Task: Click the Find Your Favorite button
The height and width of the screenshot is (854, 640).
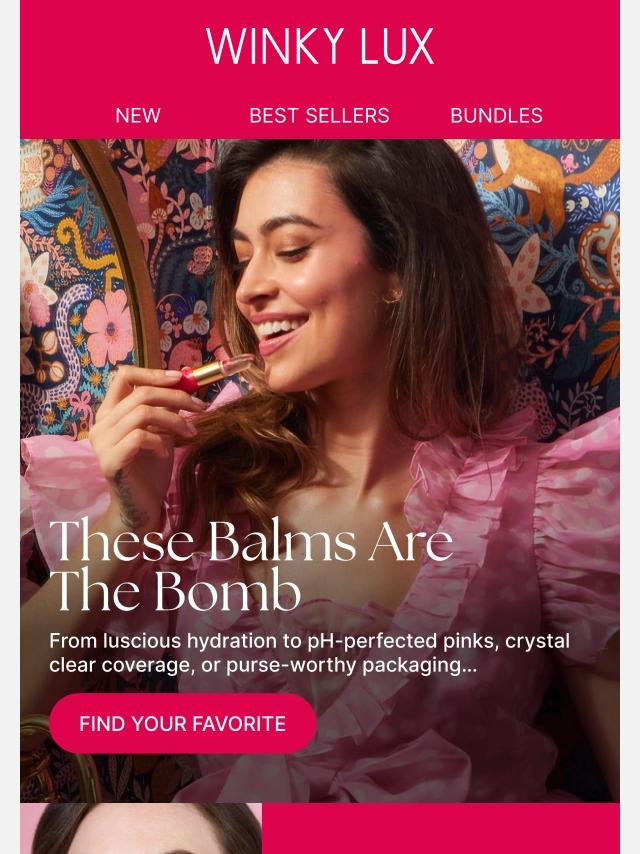Action: click(x=182, y=723)
